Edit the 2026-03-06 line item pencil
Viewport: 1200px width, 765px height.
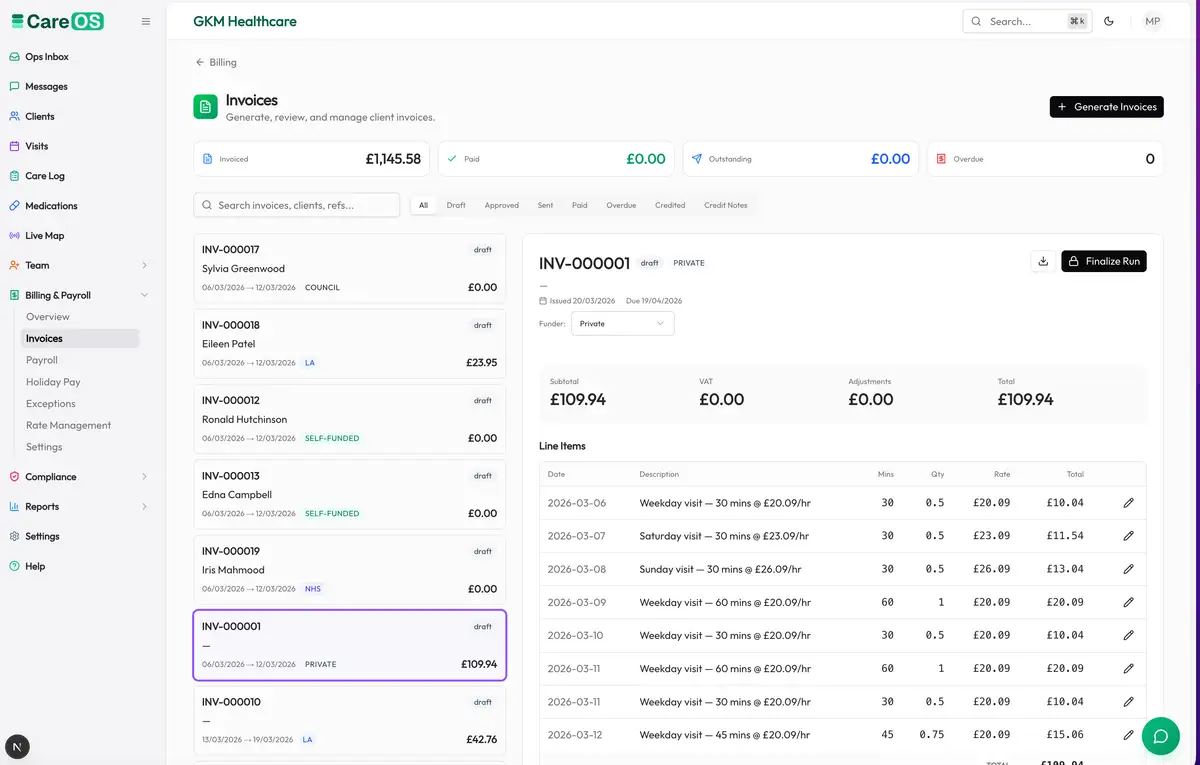click(x=1129, y=503)
